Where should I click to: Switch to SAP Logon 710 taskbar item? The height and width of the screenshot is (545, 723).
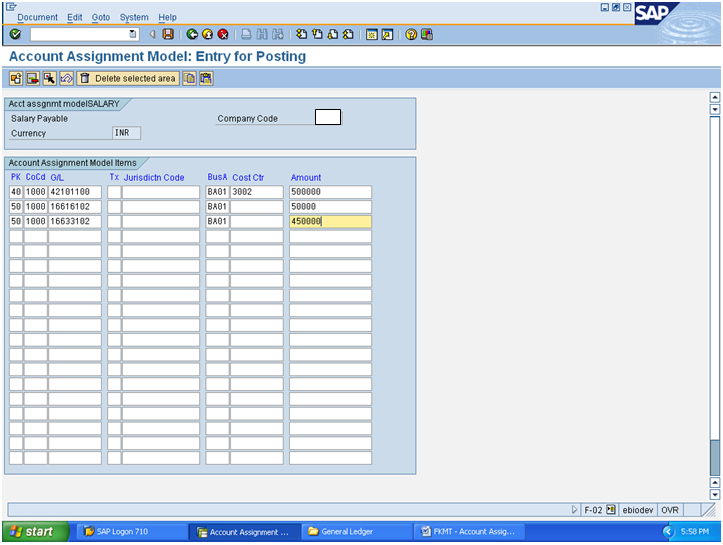coord(131,532)
